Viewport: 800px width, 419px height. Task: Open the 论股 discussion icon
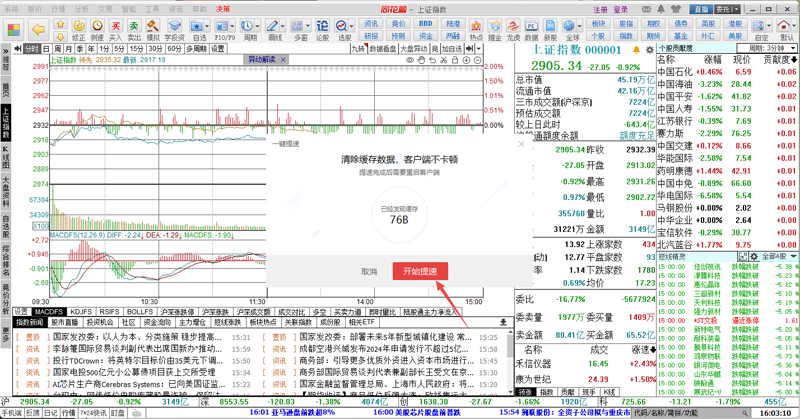[x=322, y=30]
